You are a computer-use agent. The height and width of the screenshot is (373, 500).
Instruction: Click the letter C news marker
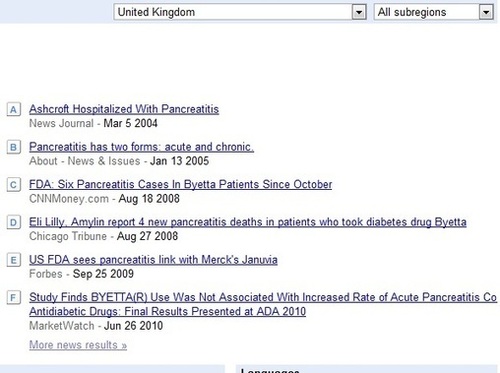tap(14, 185)
